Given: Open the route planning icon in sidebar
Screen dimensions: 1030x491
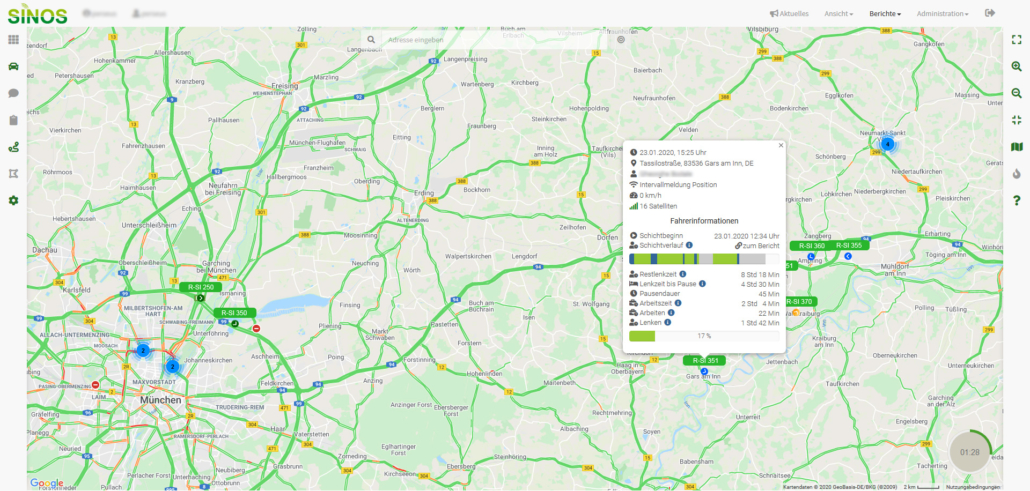Looking at the screenshot, I should point(13,147).
